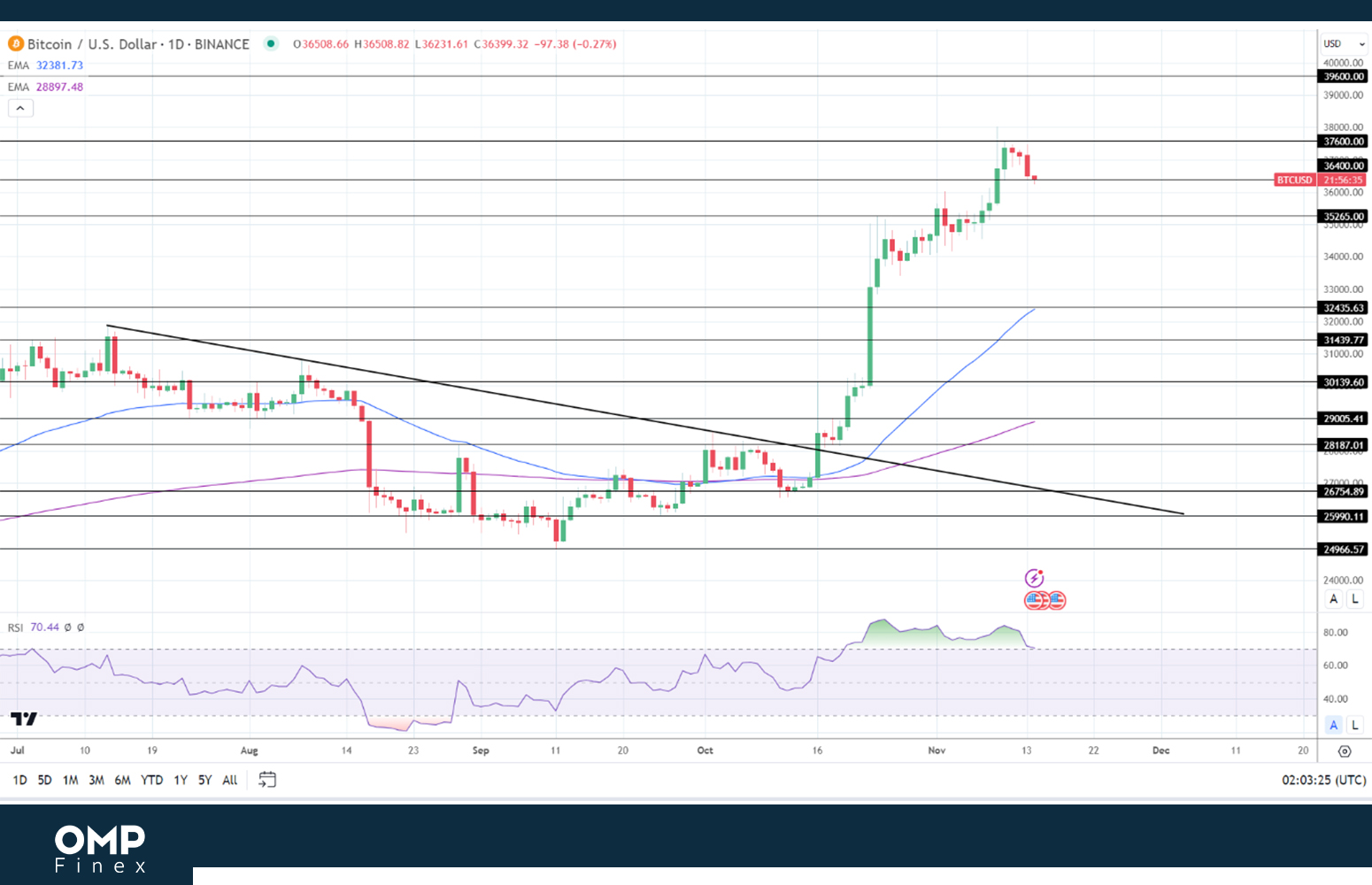Viewport: 1372px width, 885px height.
Task: Click the 30139.60 price line label
Action: (1343, 382)
